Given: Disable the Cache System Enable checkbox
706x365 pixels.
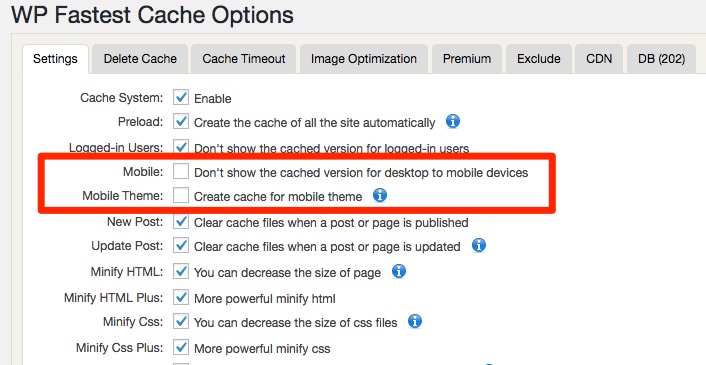Looking at the screenshot, I should pos(181,97).
